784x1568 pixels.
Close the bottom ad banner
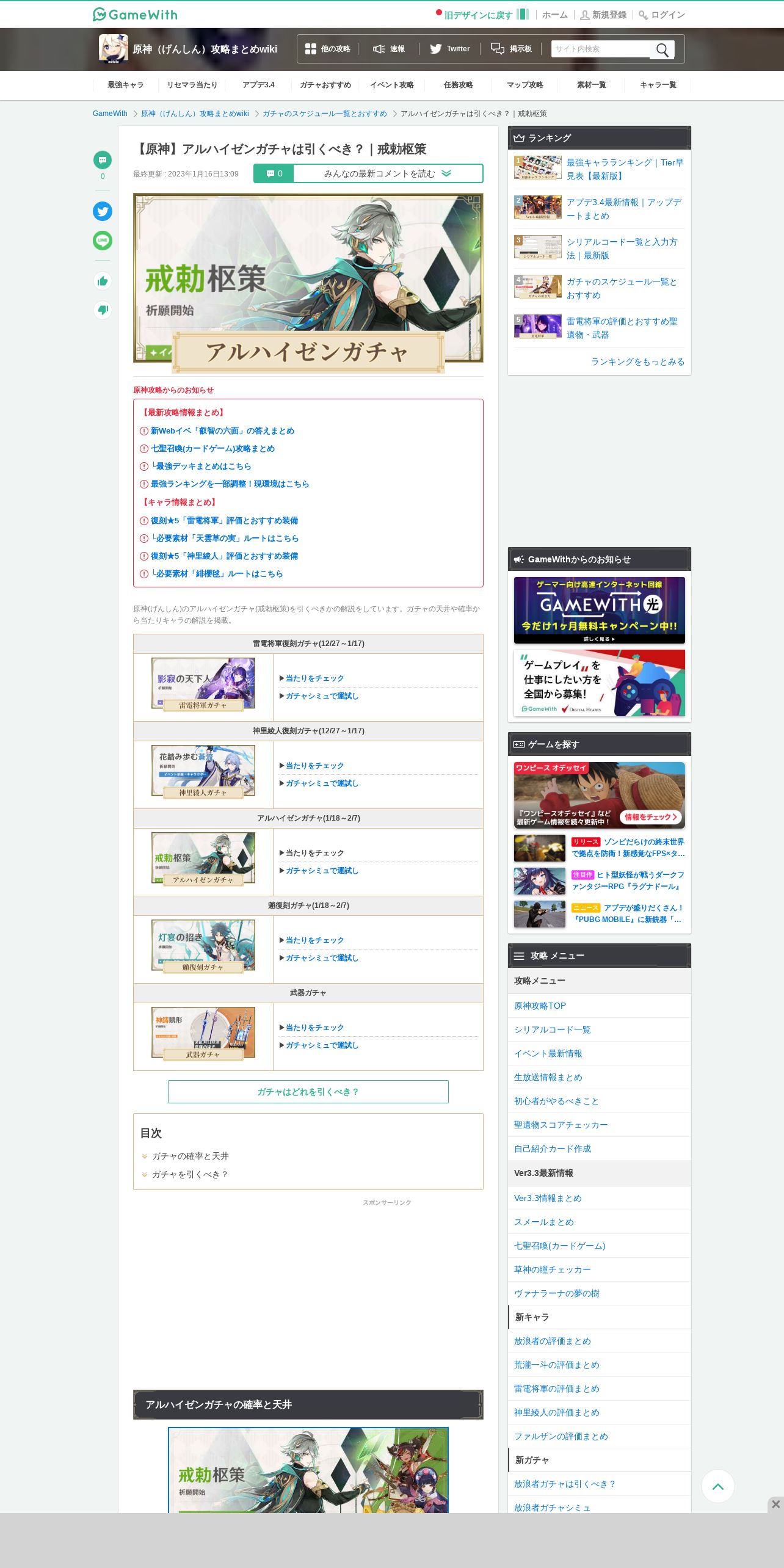[775, 1504]
